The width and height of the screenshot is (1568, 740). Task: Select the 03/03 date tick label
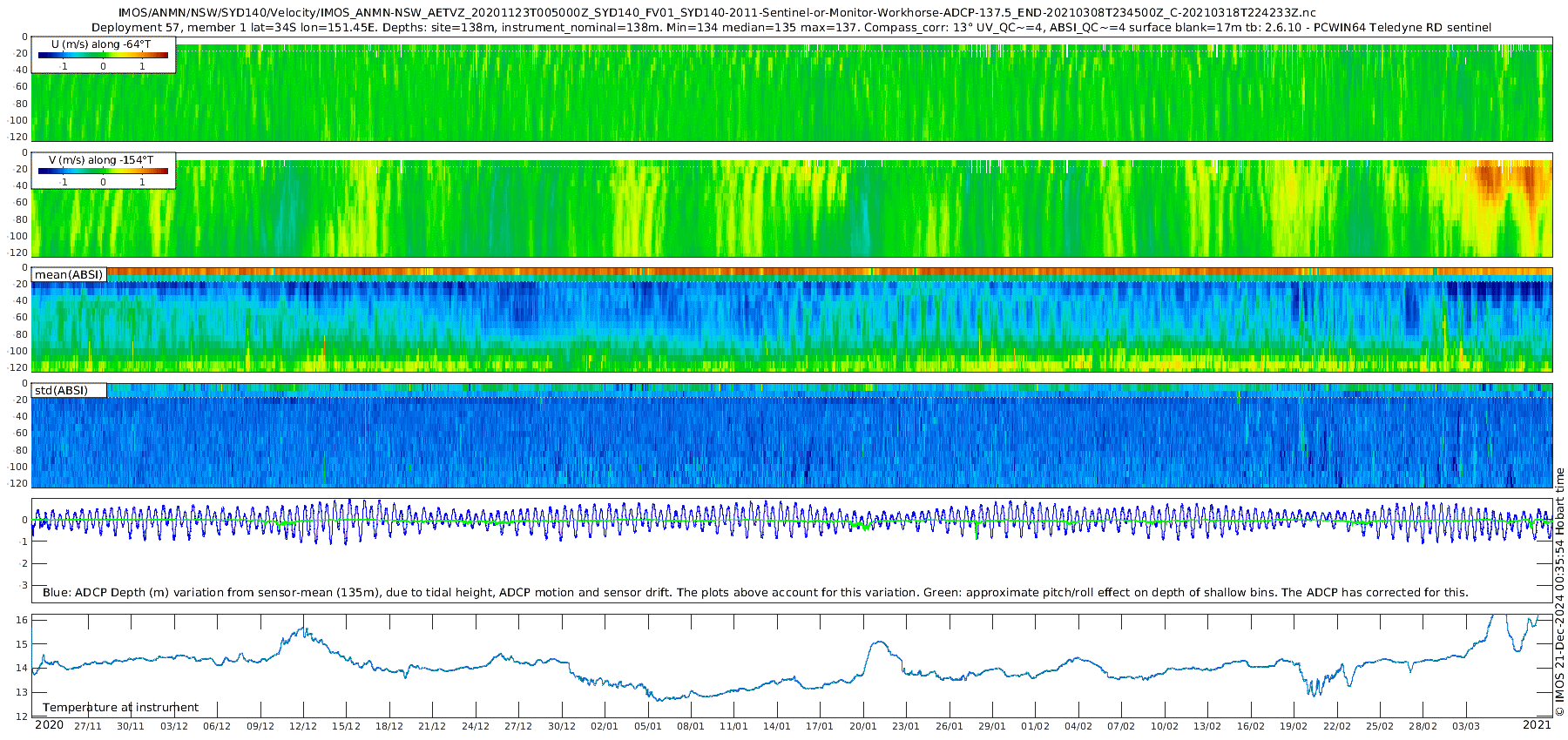click(x=1466, y=726)
